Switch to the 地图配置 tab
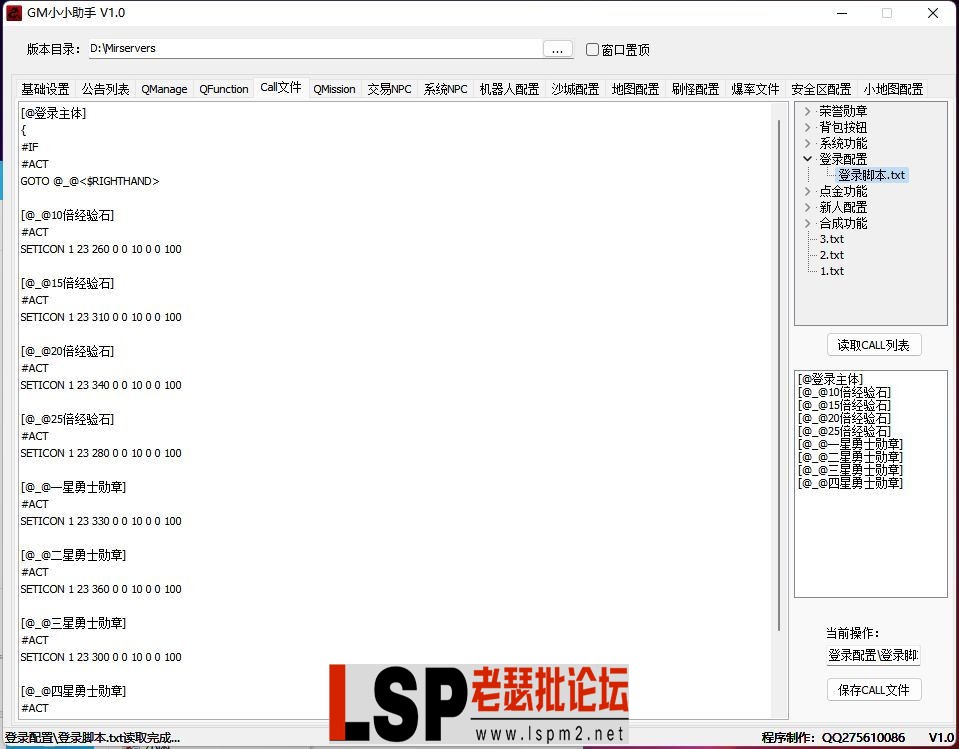The width and height of the screenshot is (959, 749). coord(635,88)
